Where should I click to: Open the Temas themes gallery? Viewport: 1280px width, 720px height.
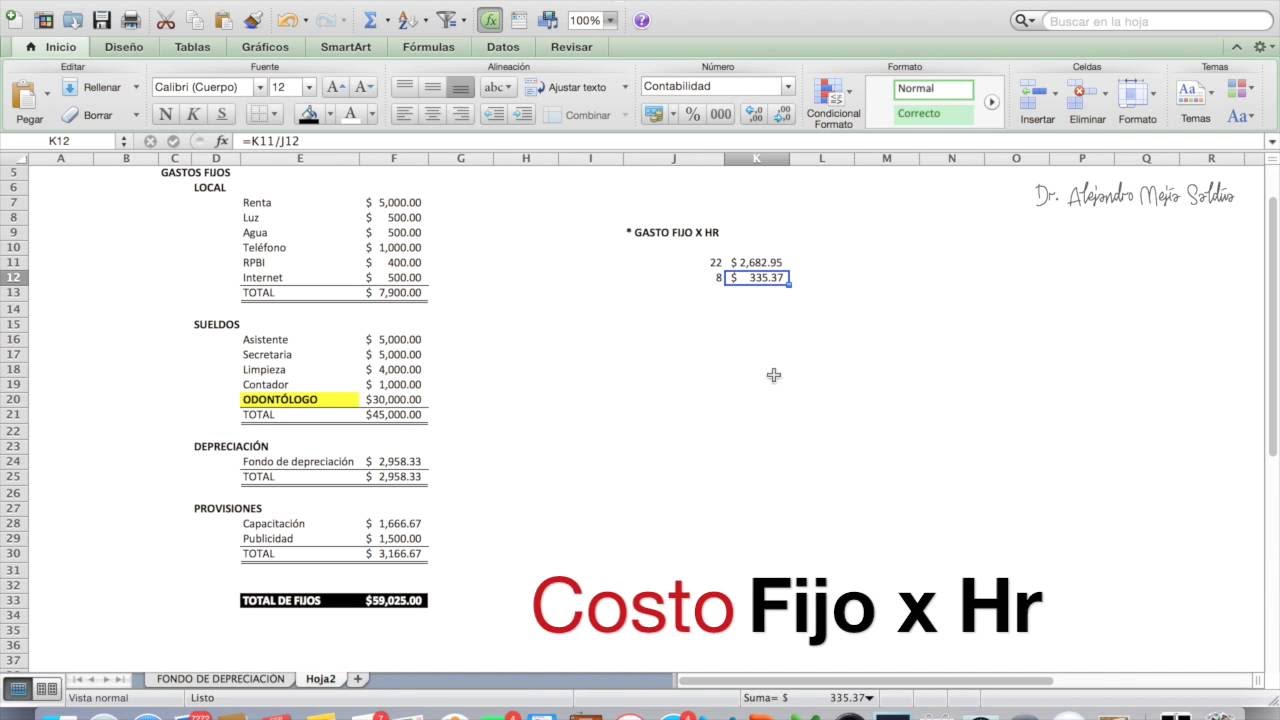1195,102
